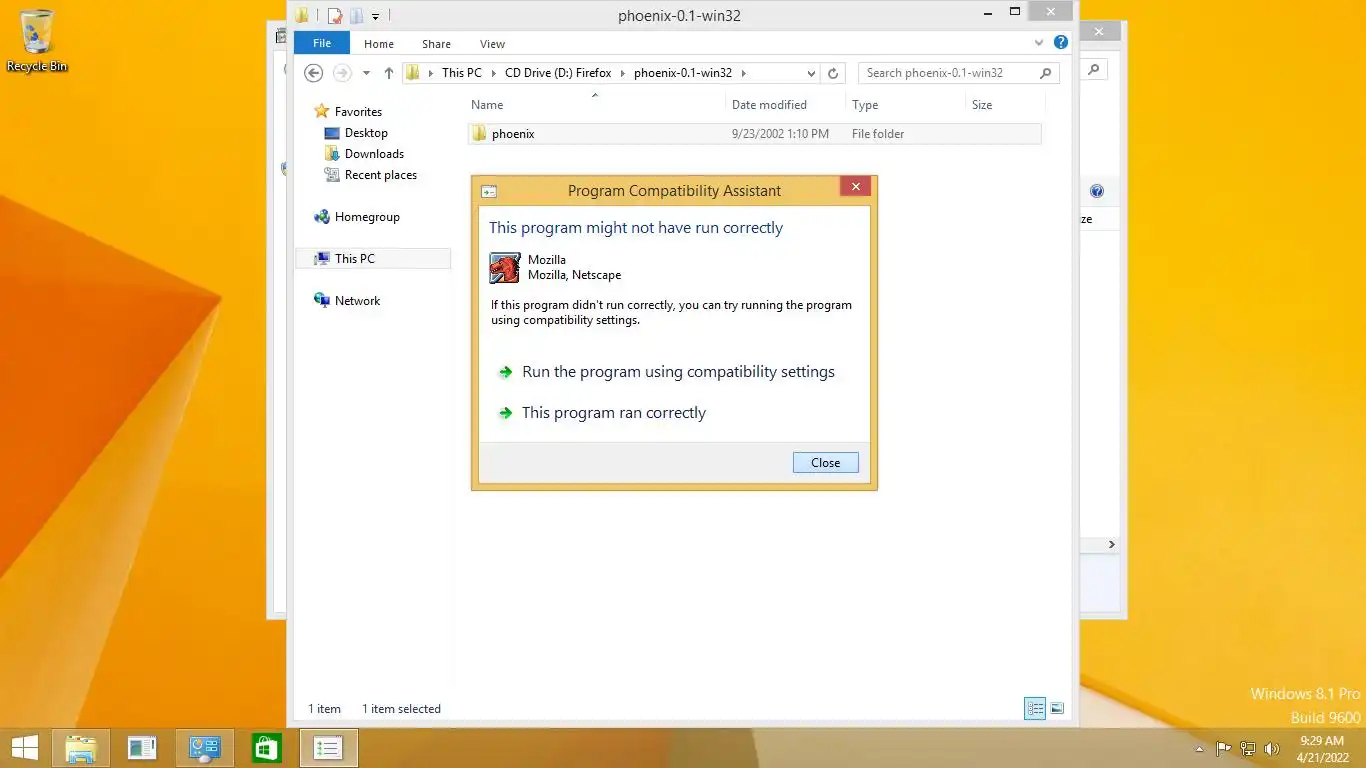The width and height of the screenshot is (1366, 768).
Task: Click the network tray icon
Action: point(1247,748)
